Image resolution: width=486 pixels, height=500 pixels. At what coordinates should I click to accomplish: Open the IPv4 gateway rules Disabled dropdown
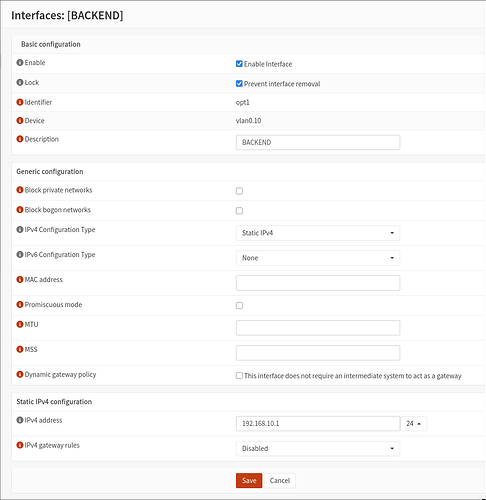318,449
